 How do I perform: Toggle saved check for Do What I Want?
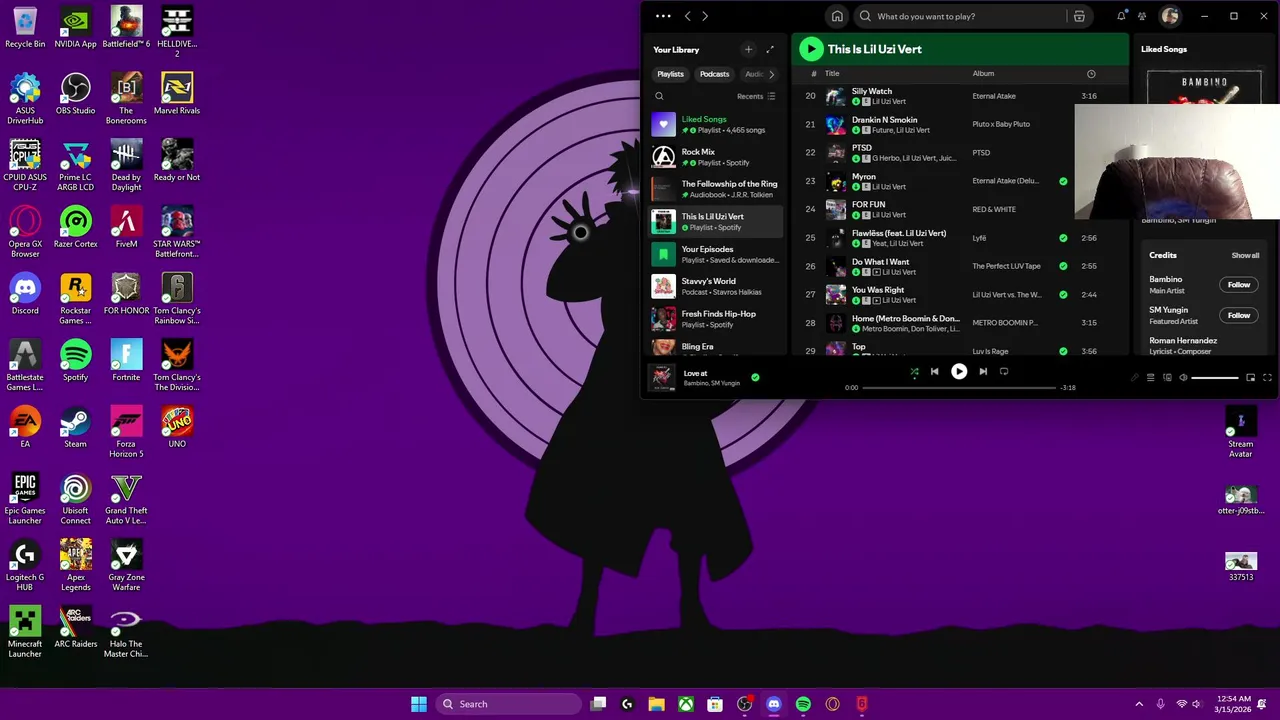point(1063,266)
